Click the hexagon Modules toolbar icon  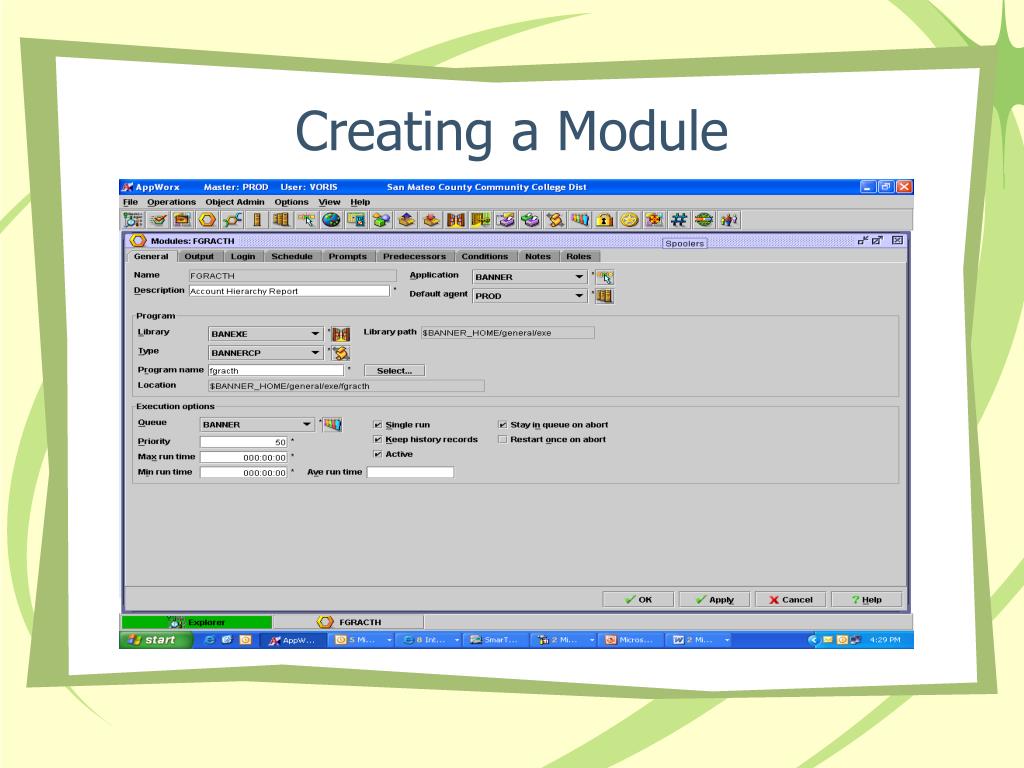click(207, 220)
